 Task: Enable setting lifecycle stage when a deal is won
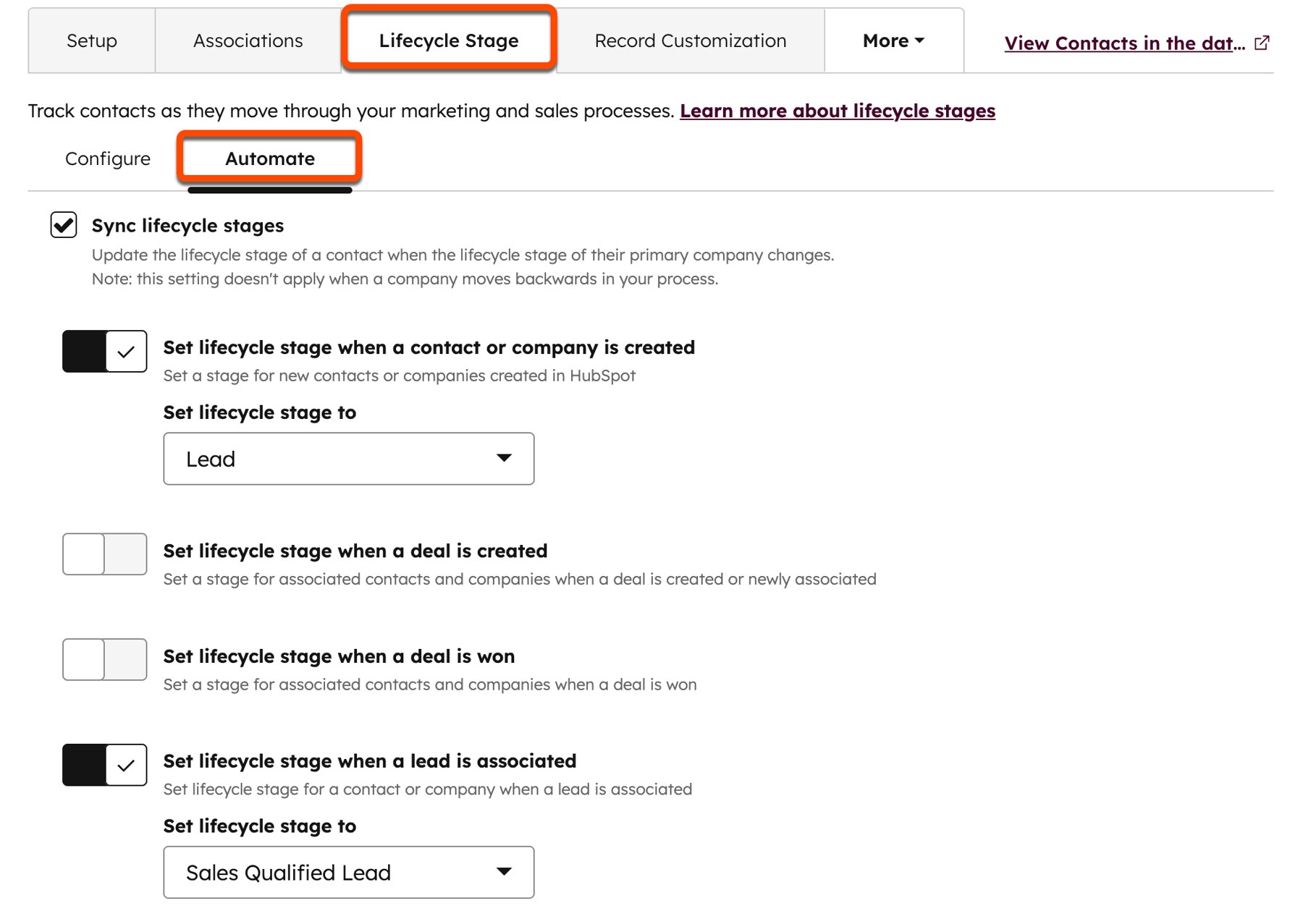104,660
